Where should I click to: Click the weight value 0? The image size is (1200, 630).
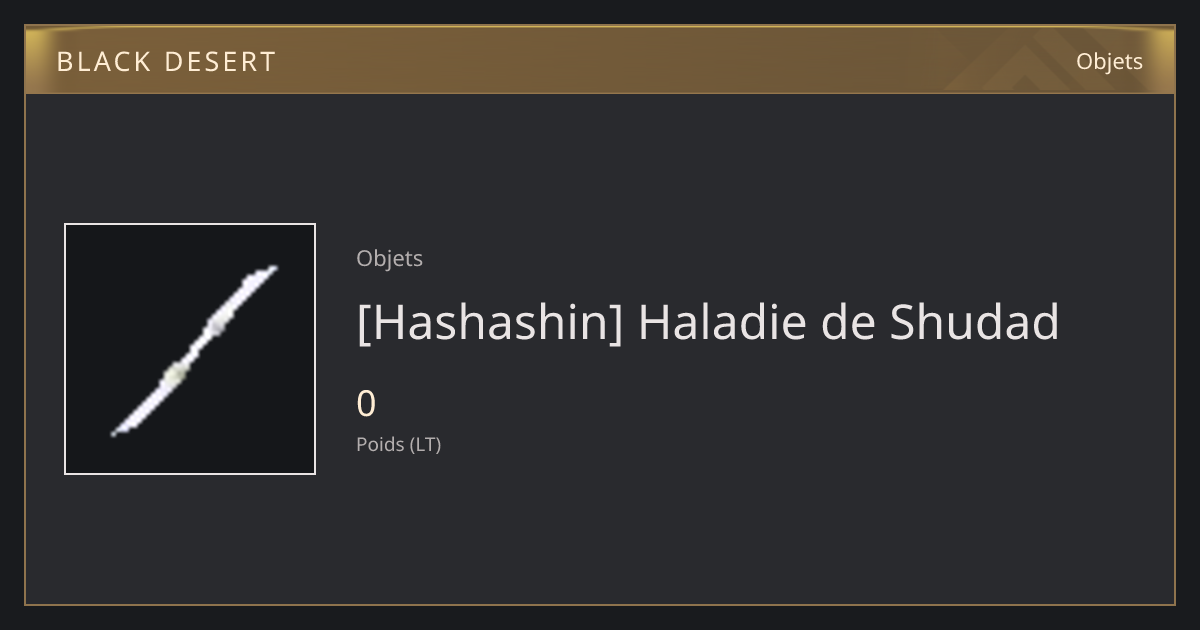point(366,404)
